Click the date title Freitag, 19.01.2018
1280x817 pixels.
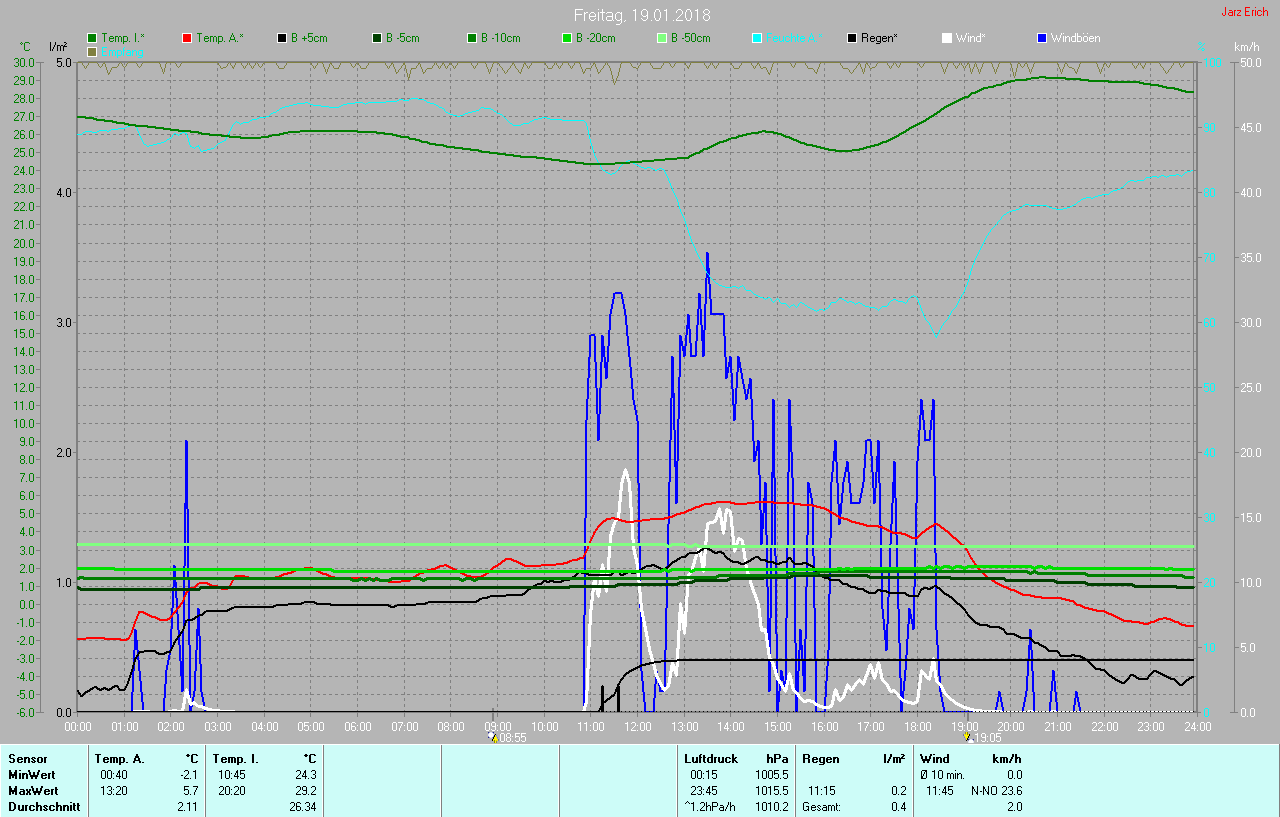point(642,15)
